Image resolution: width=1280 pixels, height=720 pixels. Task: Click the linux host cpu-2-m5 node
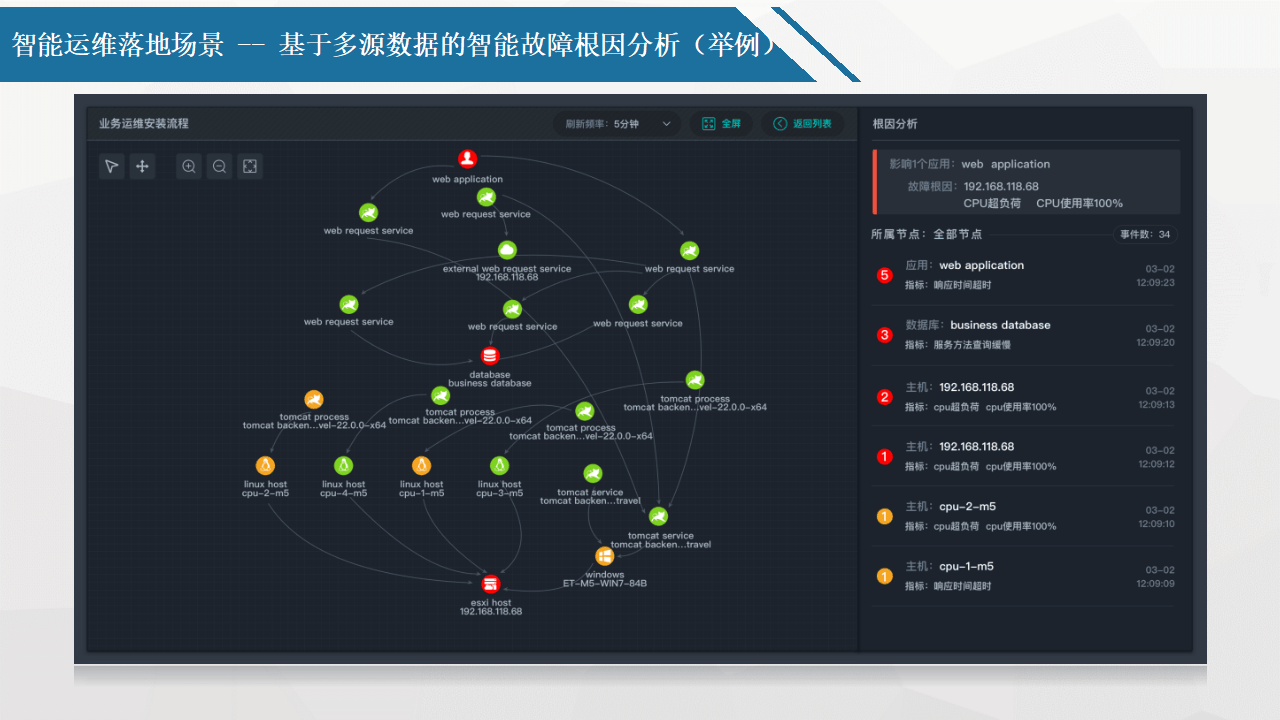[265, 466]
